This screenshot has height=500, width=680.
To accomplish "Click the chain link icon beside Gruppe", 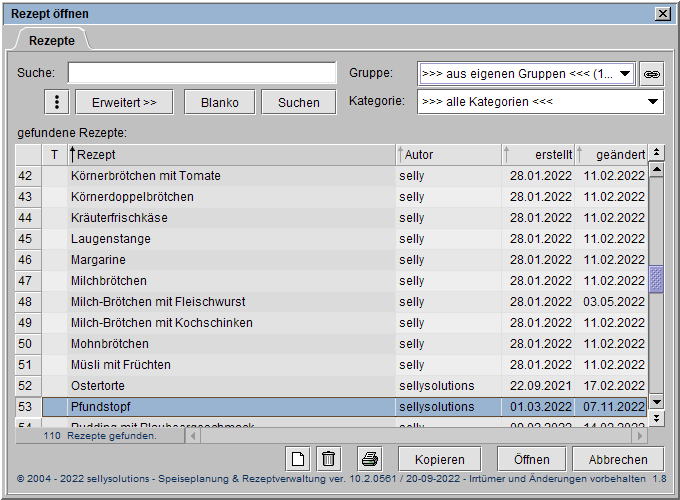I will click(x=651, y=74).
